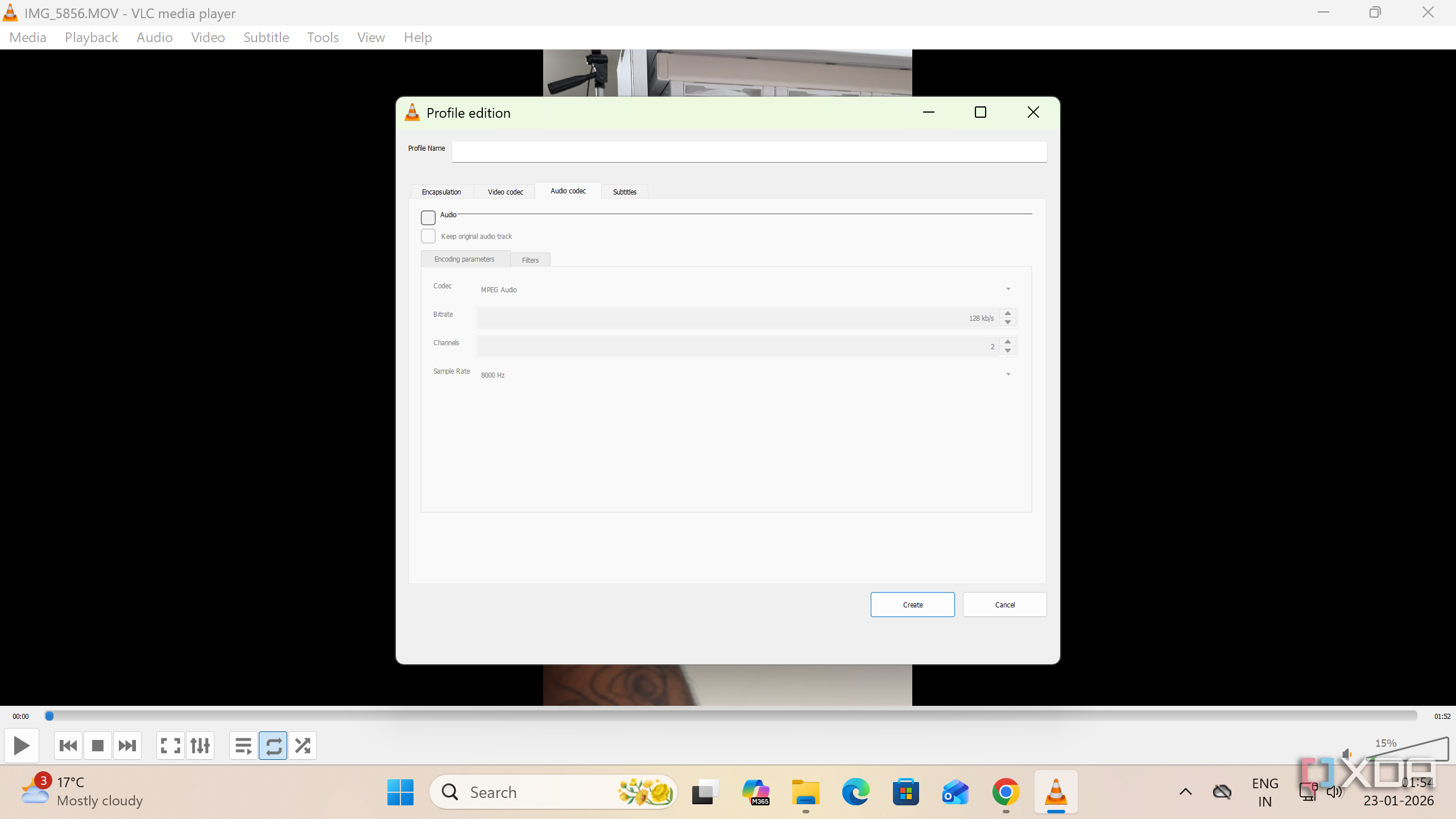Click the Create button
Screen dimensions: 1456x819
click(912, 605)
